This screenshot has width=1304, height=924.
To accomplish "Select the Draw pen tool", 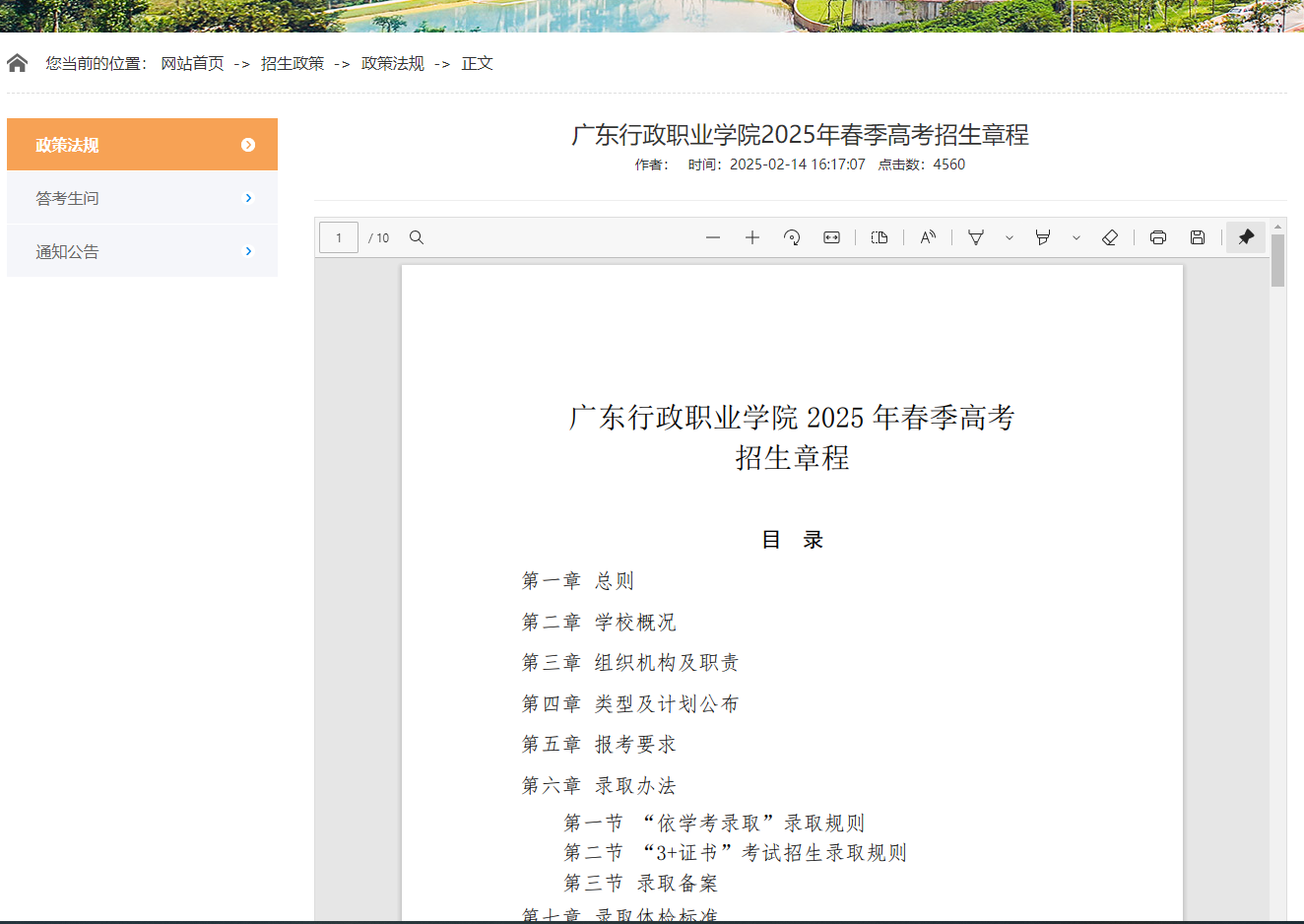I will click(975, 236).
